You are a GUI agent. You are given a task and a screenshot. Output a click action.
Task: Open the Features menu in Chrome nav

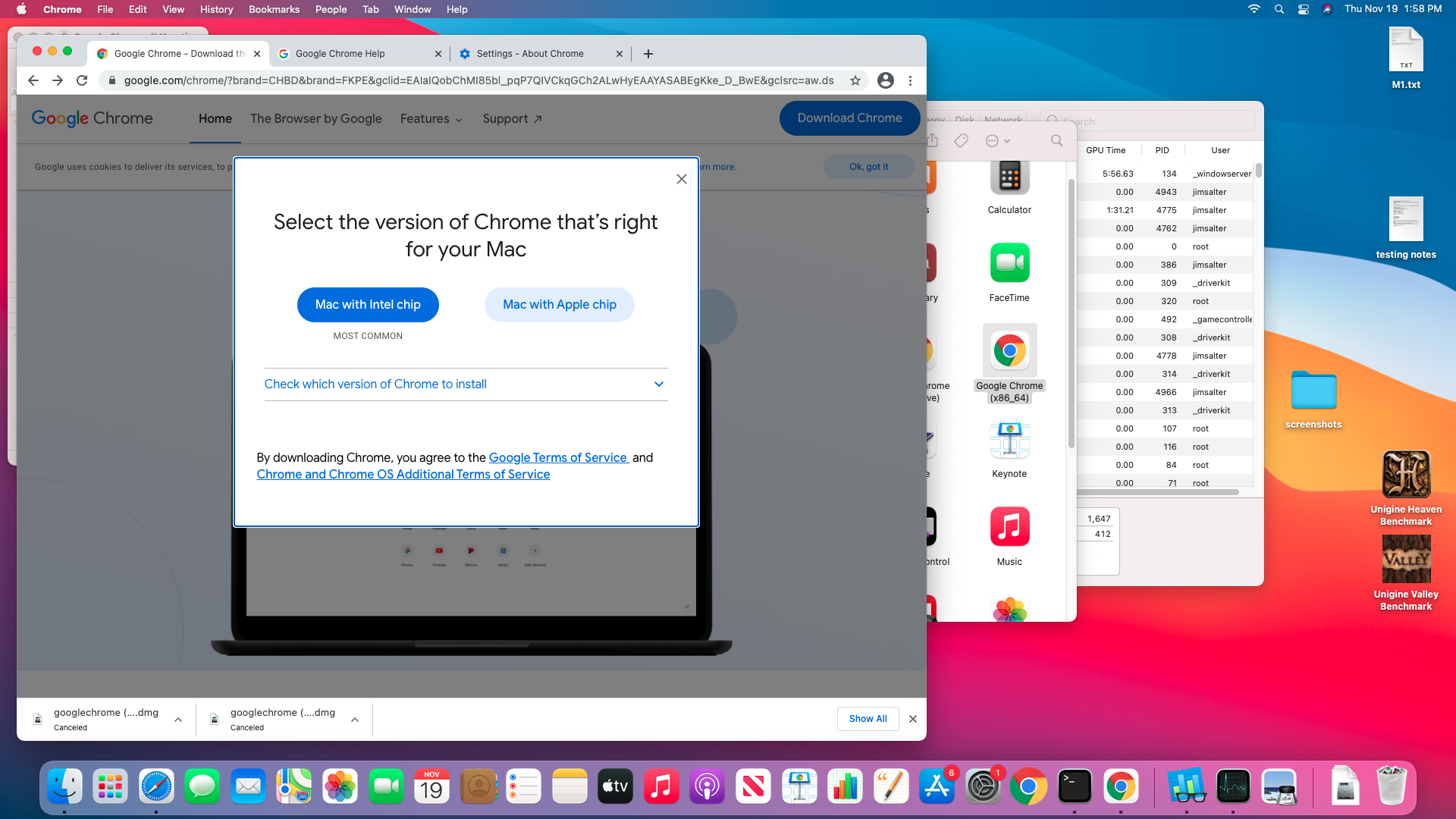(430, 118)
